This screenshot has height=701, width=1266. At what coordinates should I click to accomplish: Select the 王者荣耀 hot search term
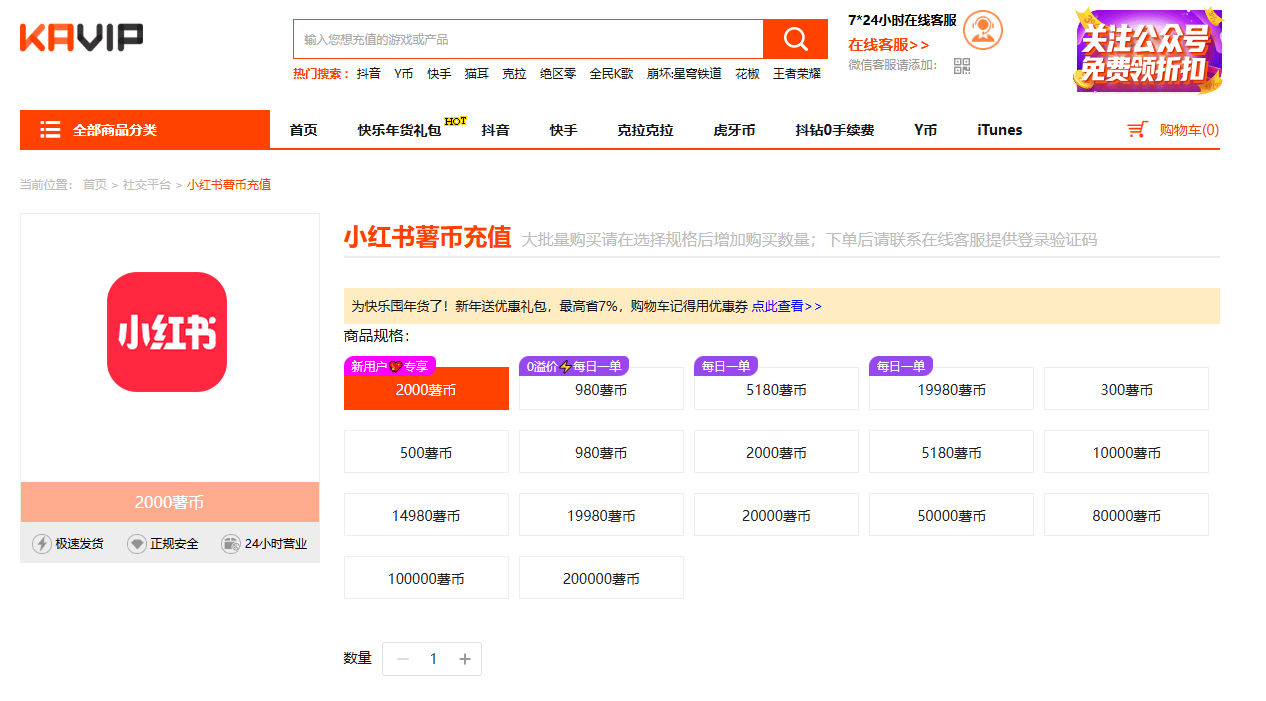[796, 74]
